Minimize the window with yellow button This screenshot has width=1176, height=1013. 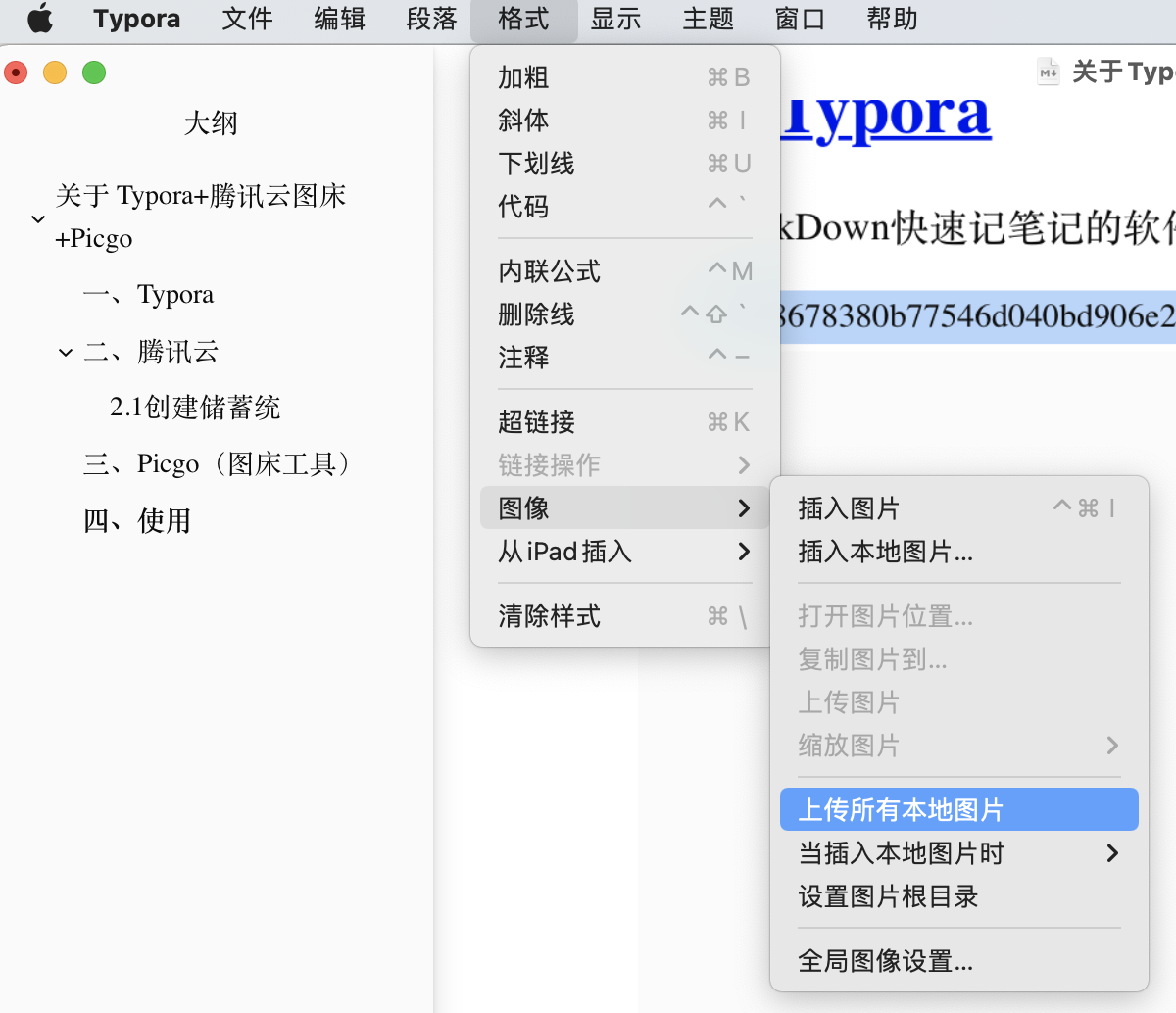click(55, 72)
